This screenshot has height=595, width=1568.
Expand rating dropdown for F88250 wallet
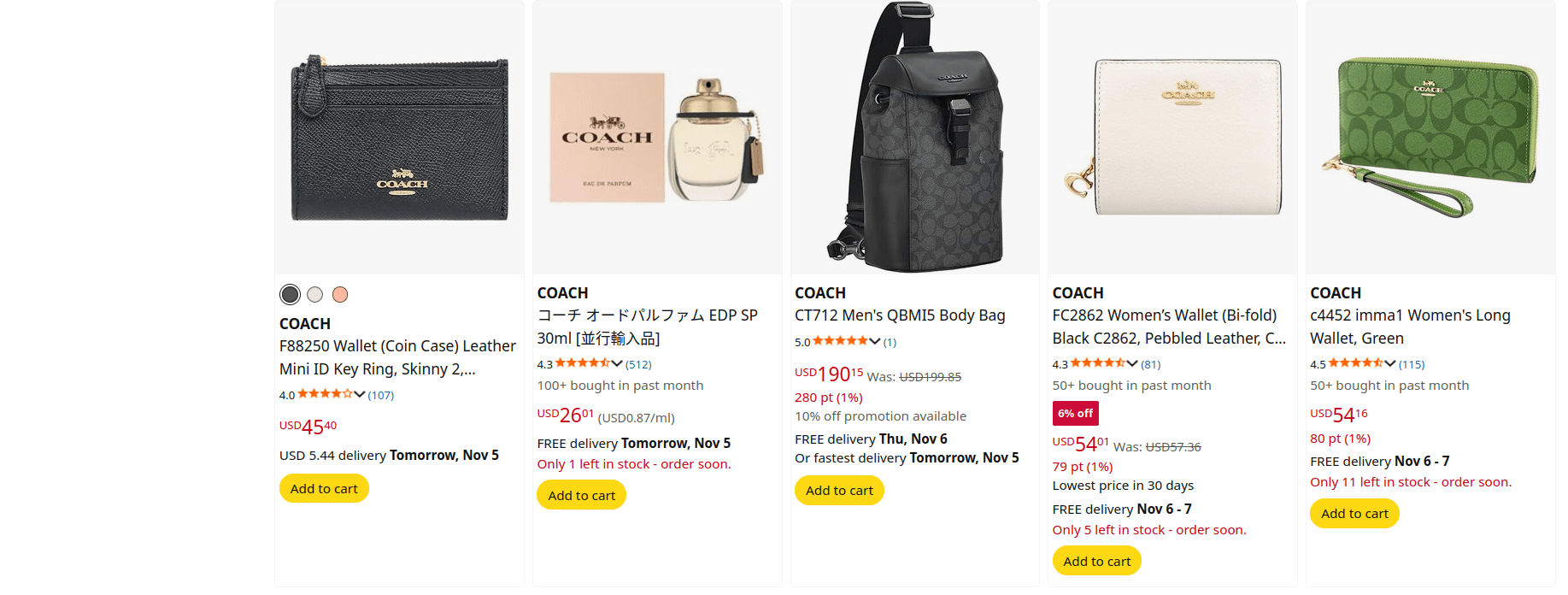click(x=360, y=394)
